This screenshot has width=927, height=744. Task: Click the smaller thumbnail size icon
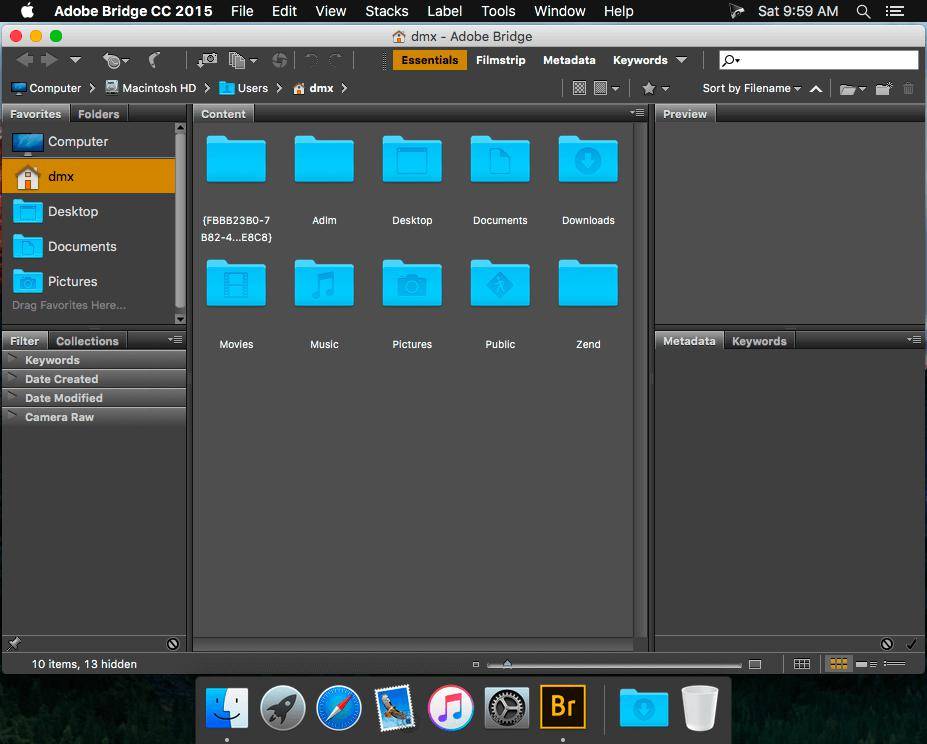coord(476,664)
